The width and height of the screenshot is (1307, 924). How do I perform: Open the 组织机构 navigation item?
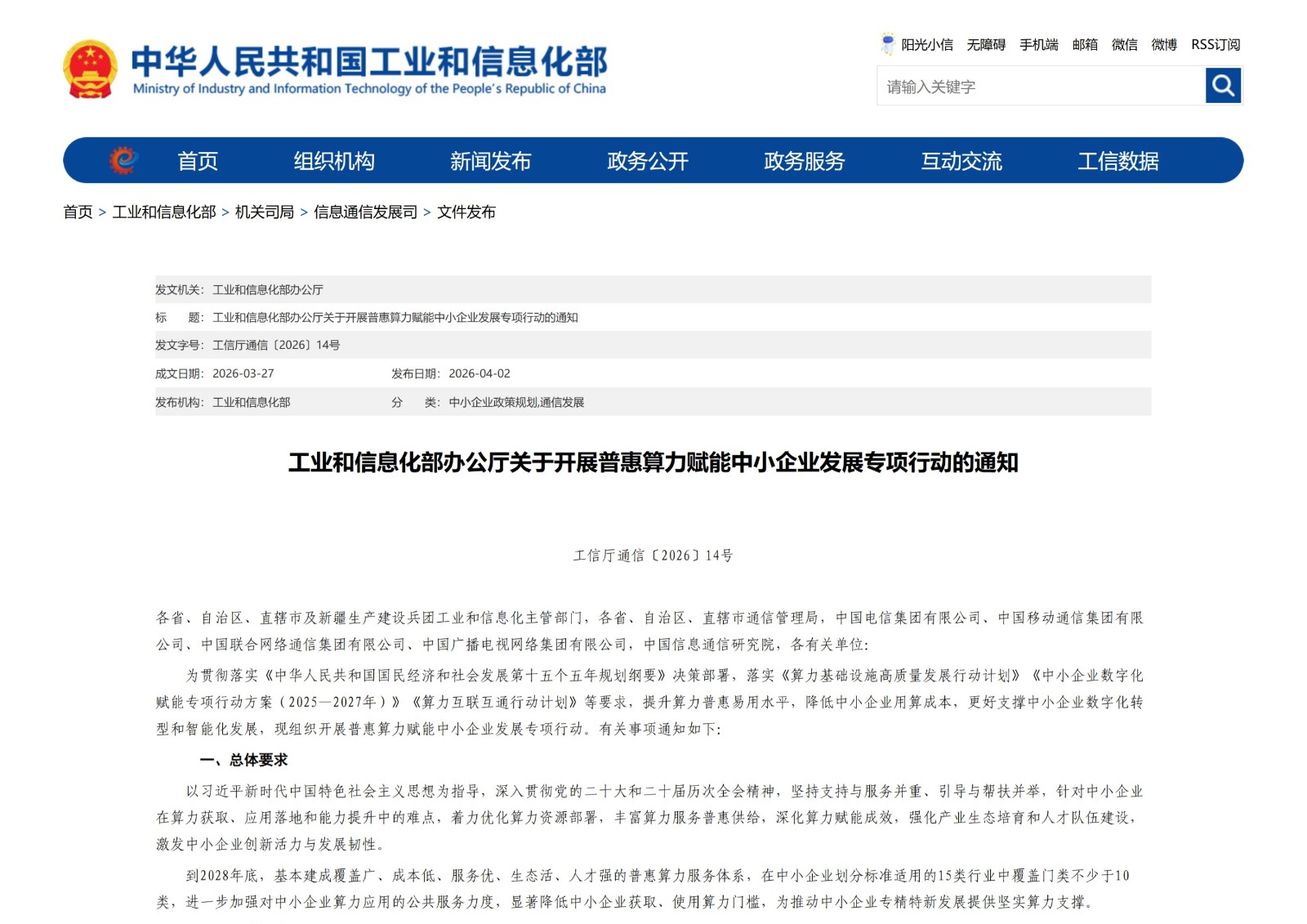click(337, 161)
